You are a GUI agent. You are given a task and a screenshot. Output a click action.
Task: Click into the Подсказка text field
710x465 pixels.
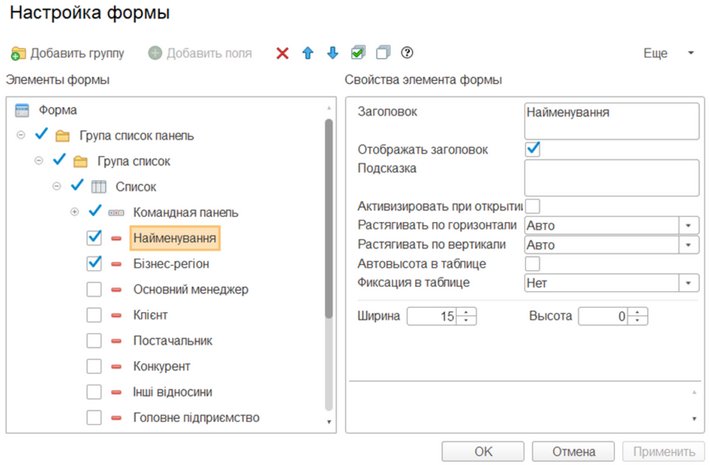click(x=610, y=178)
